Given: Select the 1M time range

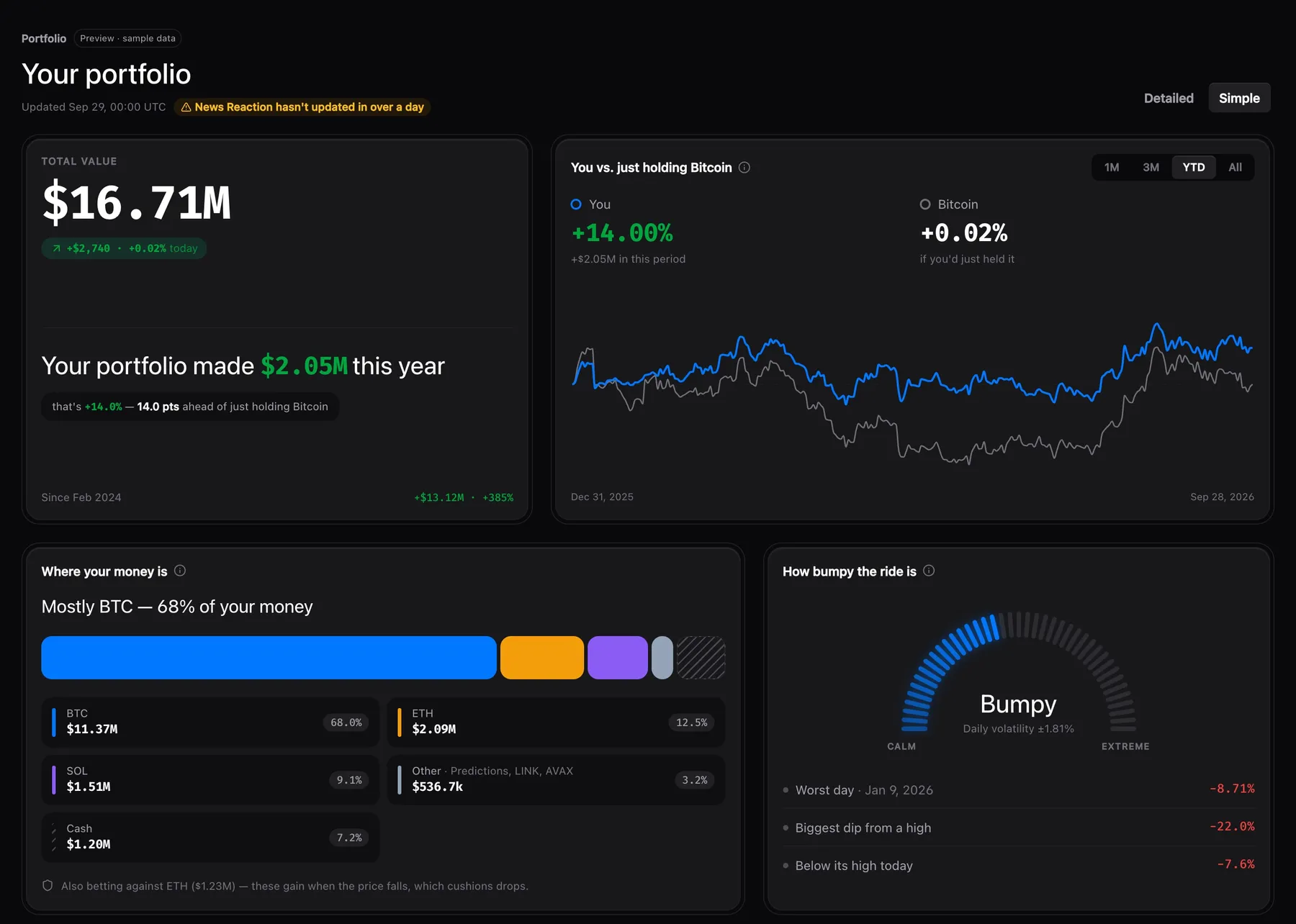Looking at the screenshot, I should pos(1112,167).
